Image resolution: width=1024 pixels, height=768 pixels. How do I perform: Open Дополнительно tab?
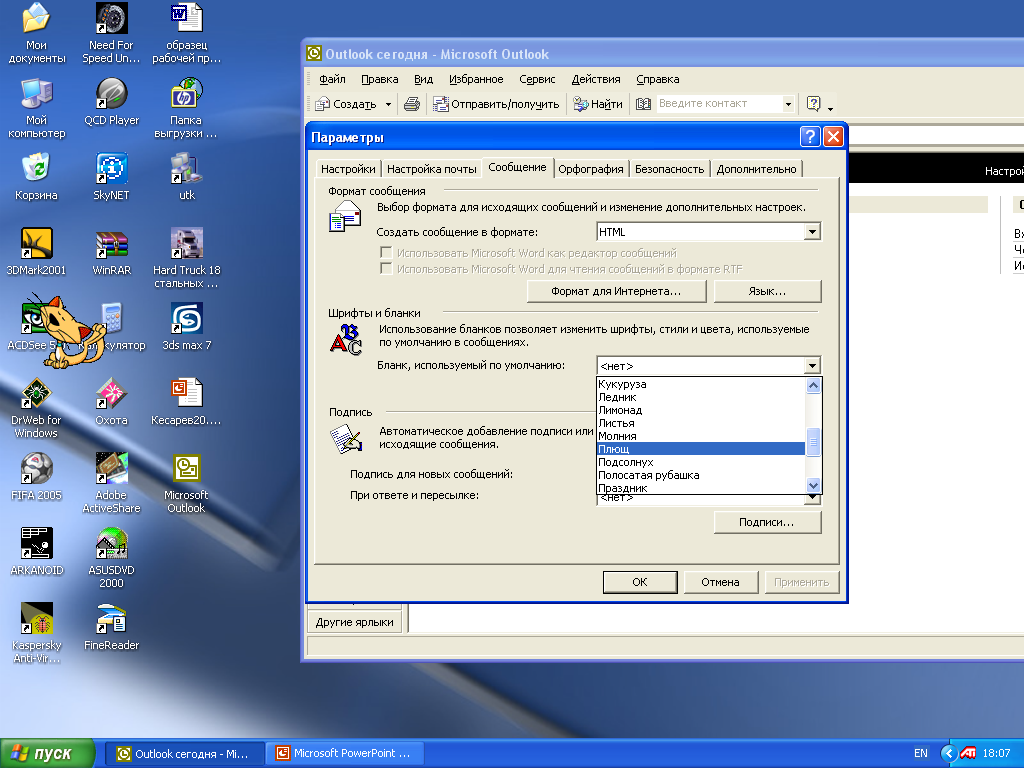pos(756,169)
